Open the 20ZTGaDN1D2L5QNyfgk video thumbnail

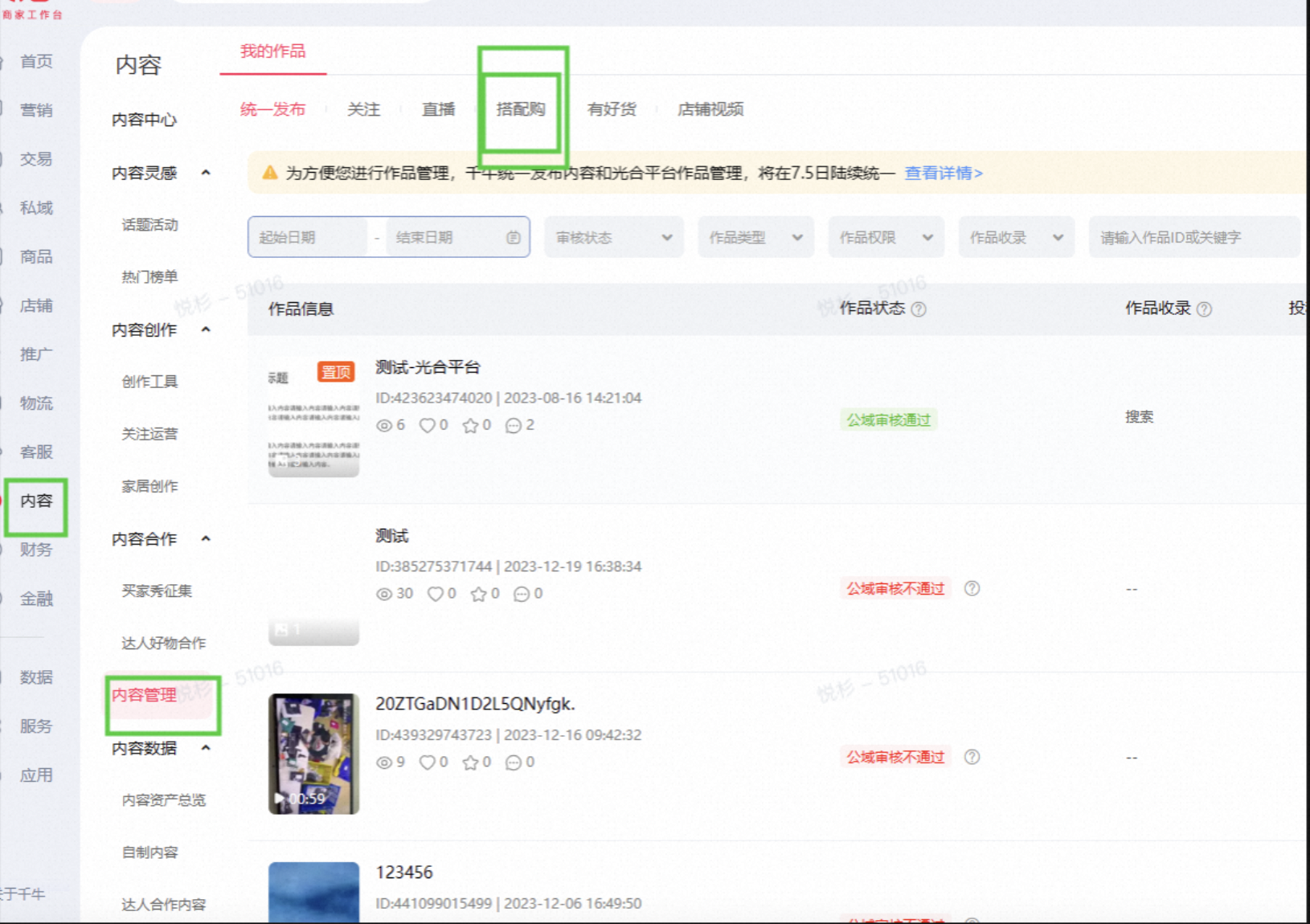(x=314, y=754)
